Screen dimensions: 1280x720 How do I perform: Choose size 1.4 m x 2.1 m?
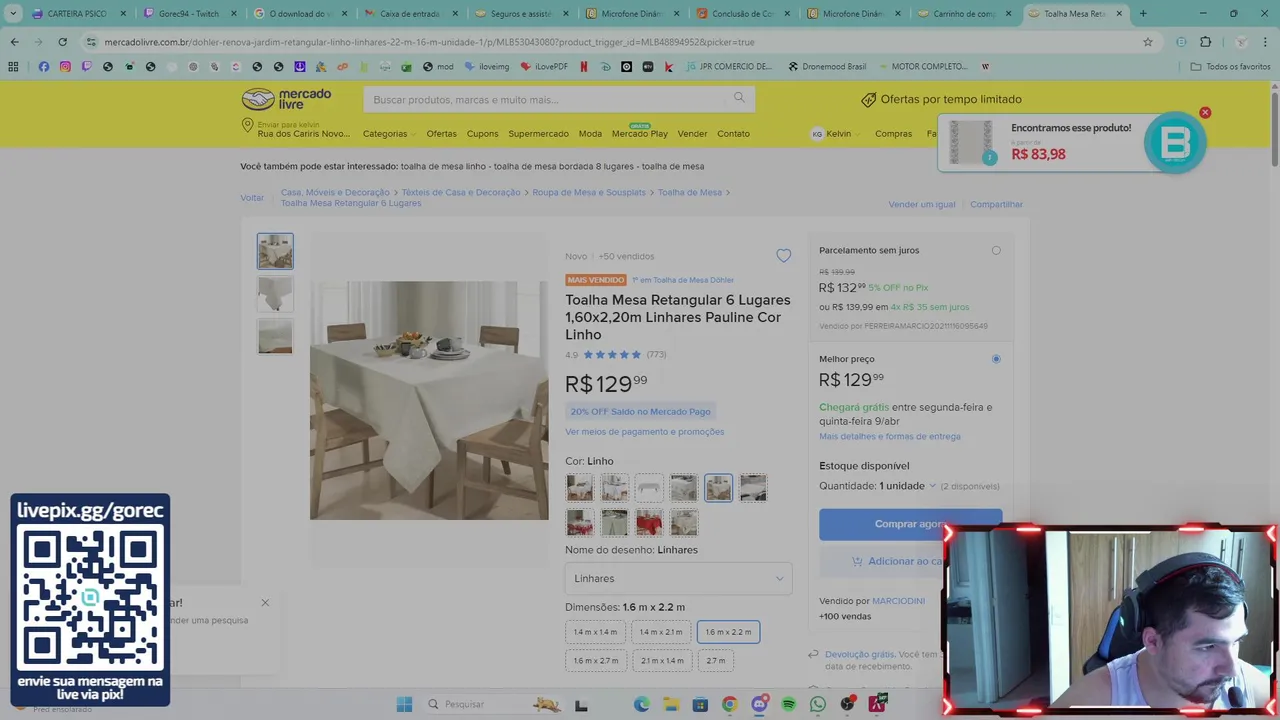(661, 632)
